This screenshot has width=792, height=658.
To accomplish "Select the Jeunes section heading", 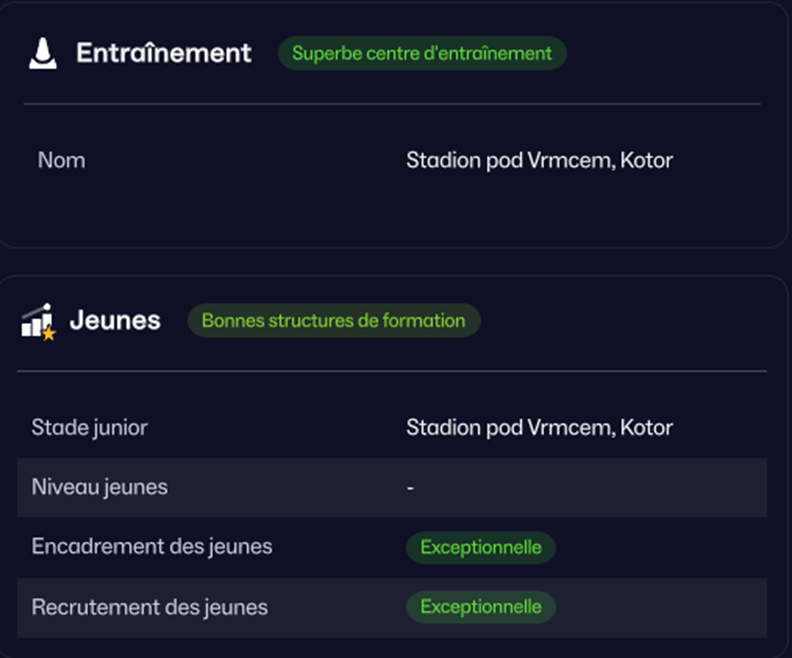I will coord(115,321).
